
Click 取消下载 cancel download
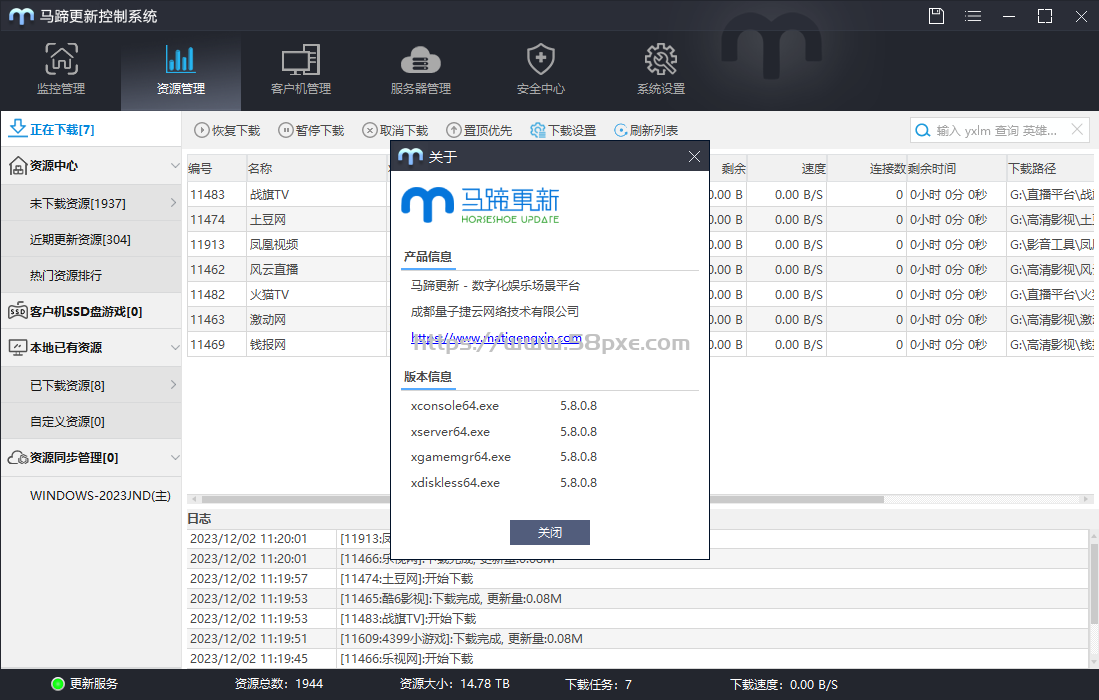pyautogui.click(x=395, y=130)
